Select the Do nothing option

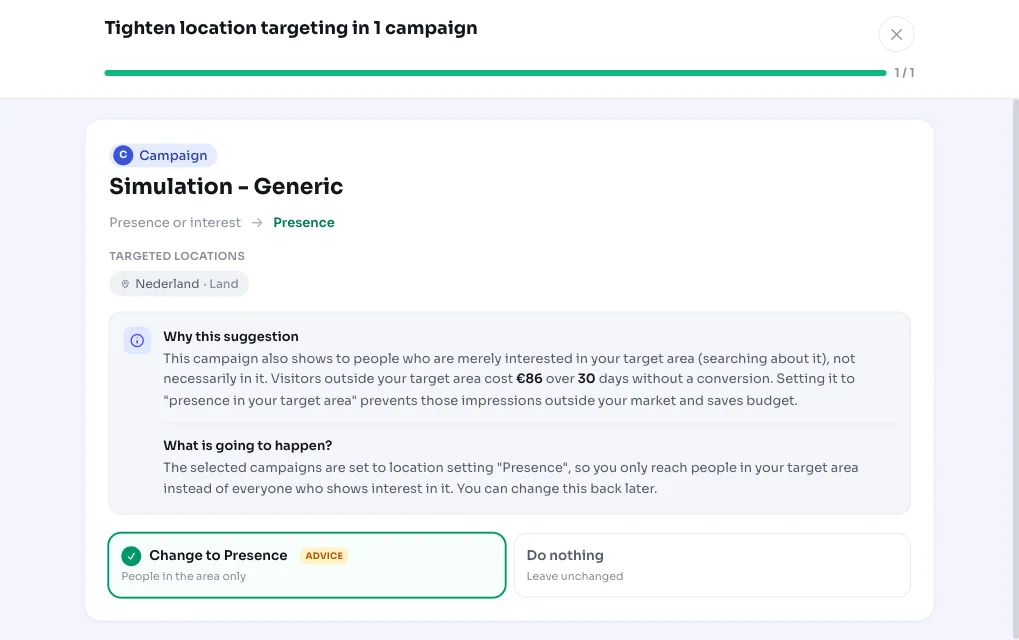[x=712, y=565]
